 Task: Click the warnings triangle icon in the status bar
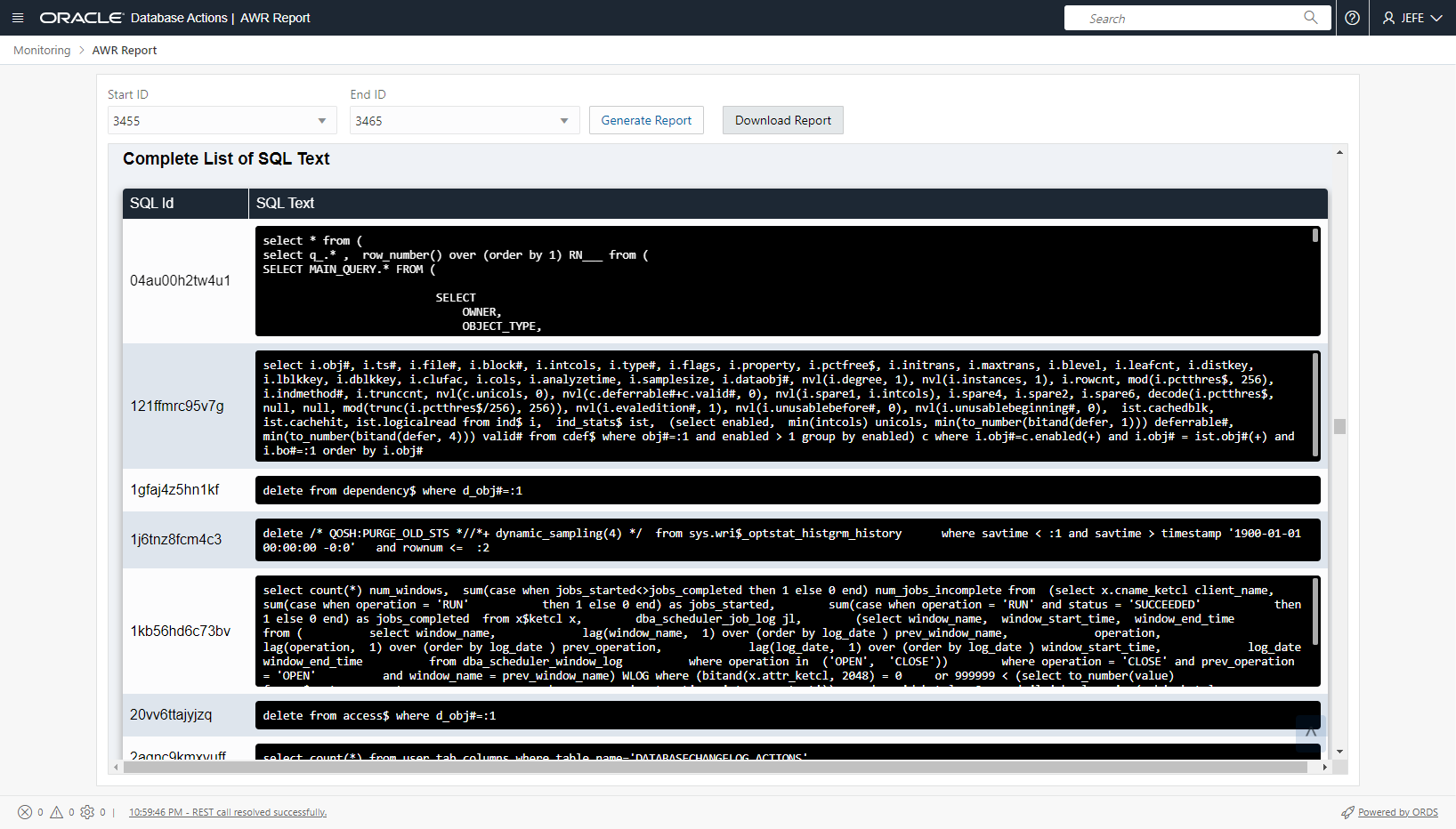(57, 812)
